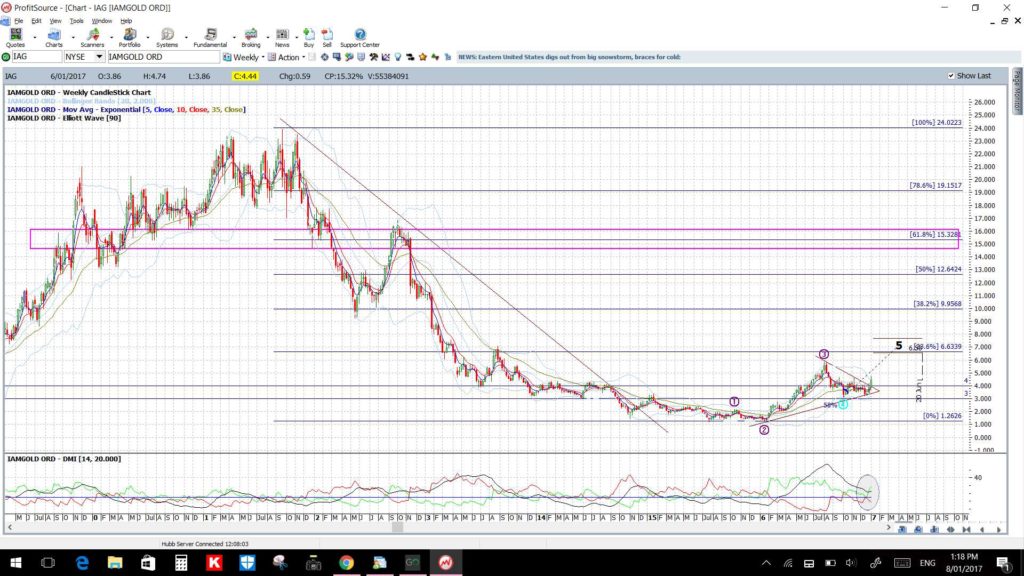Click the IAMGOLD ORD security name field
This screenshot has width=1024, height=576.
(x=163, y=57)
